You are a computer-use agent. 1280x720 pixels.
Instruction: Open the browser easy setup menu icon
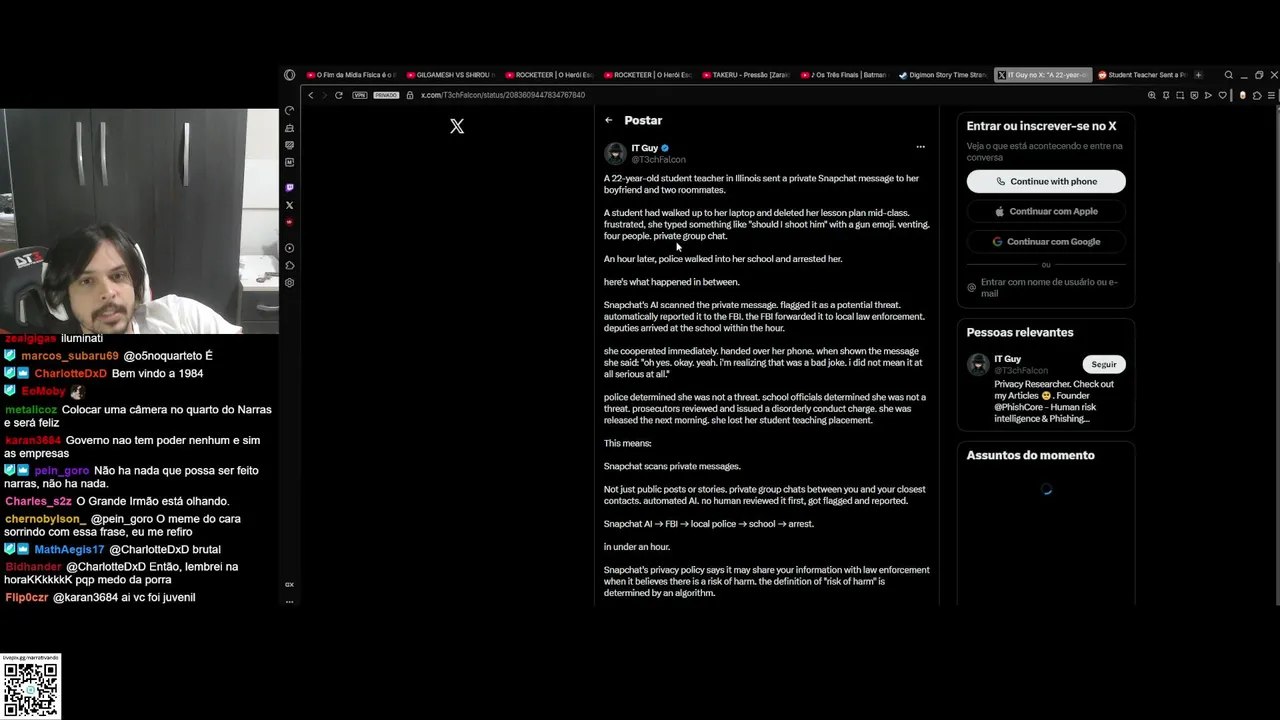1271,95
